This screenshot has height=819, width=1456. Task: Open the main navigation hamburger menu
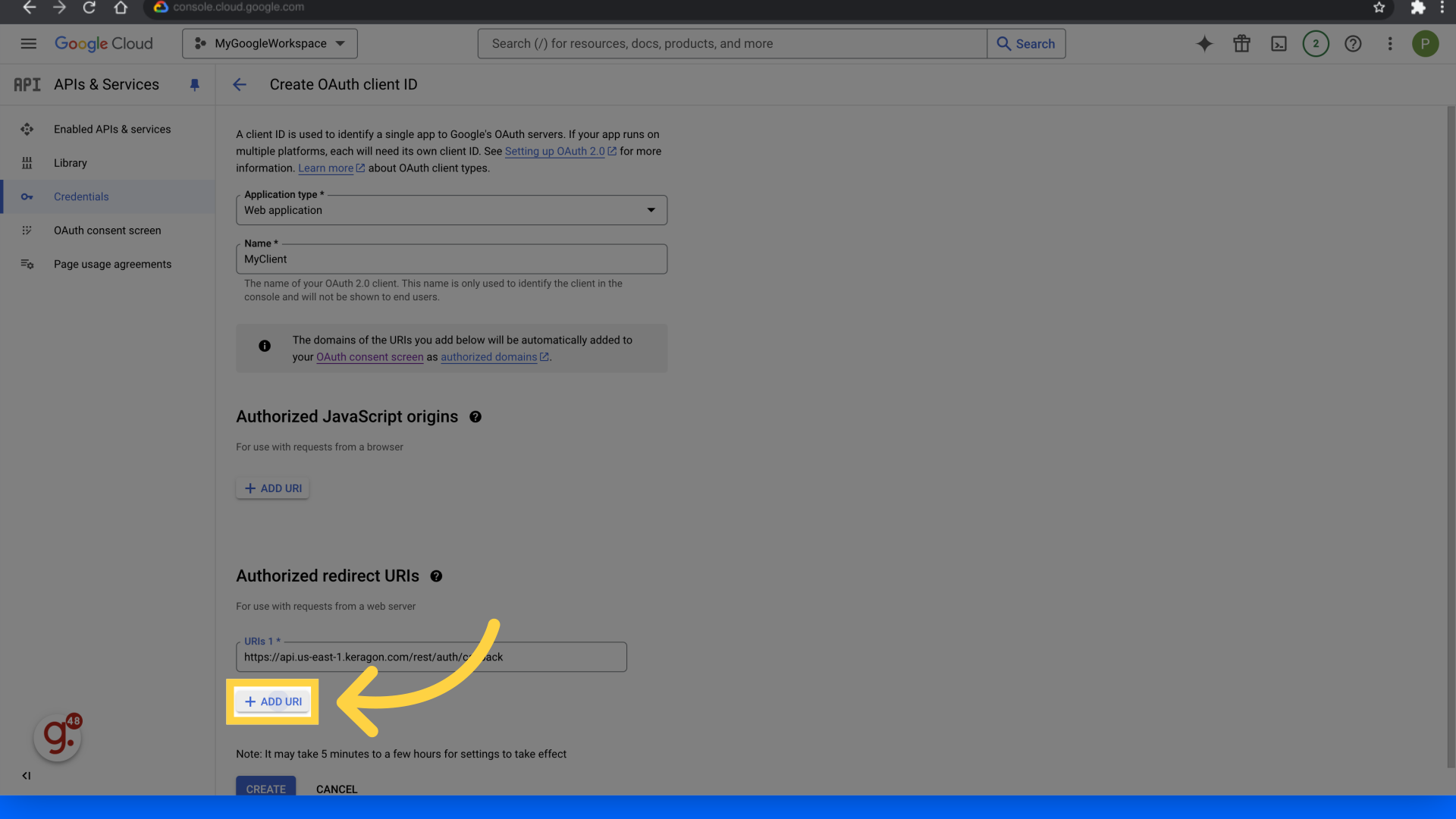point(28,43)
